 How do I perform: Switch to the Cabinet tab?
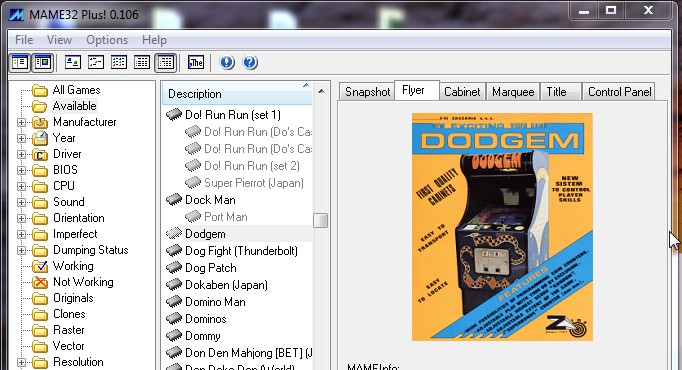pos(462,92)
